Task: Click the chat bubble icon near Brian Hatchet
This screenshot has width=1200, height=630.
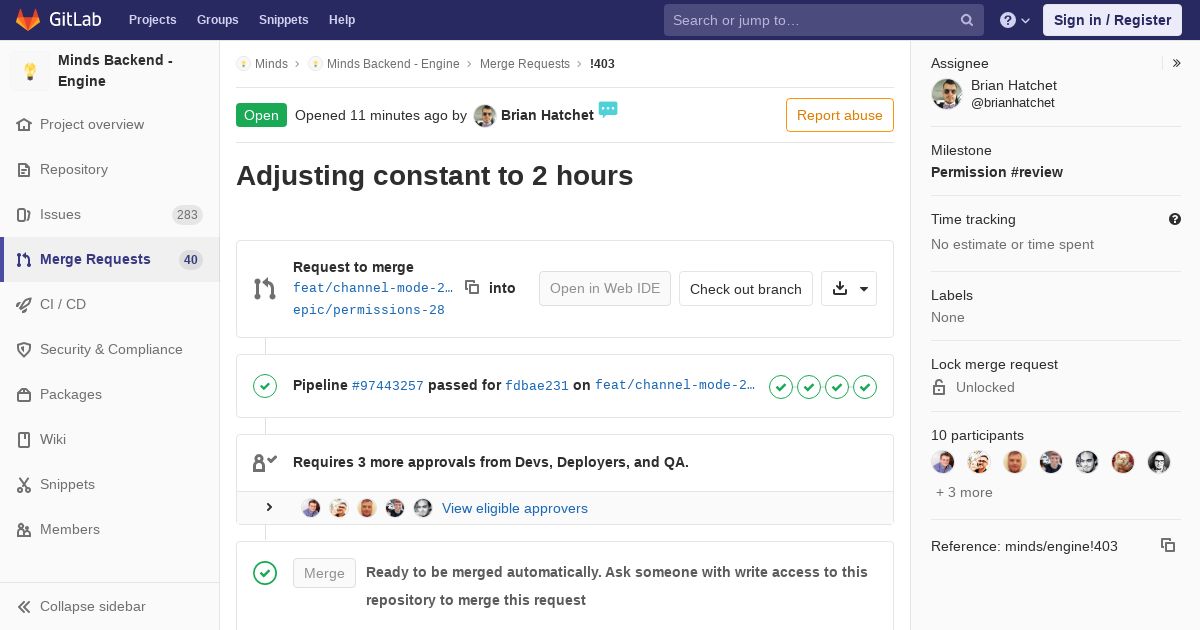Action: pos(608,109)
